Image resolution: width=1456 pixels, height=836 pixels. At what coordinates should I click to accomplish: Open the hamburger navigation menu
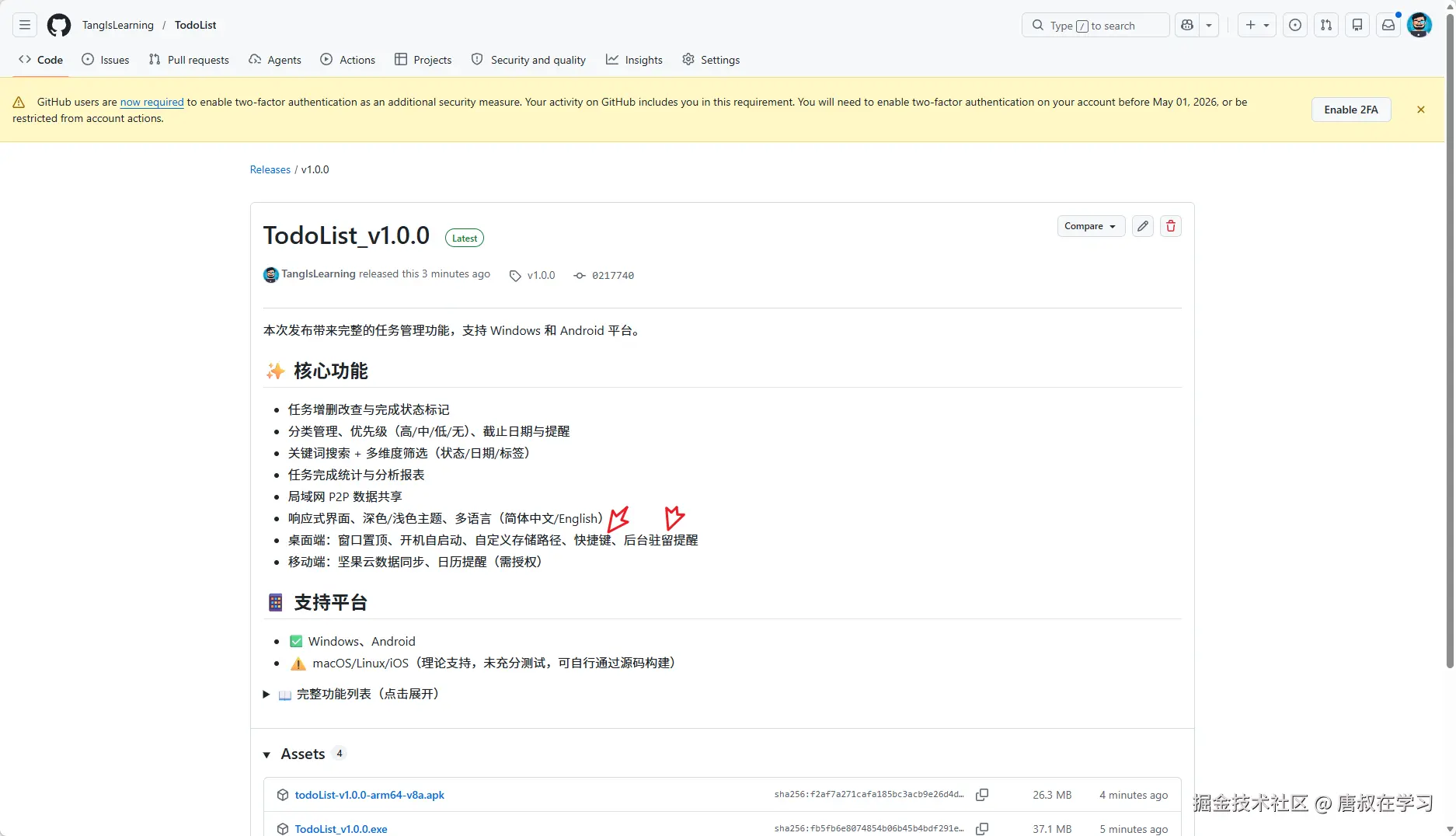click(25, 25)
